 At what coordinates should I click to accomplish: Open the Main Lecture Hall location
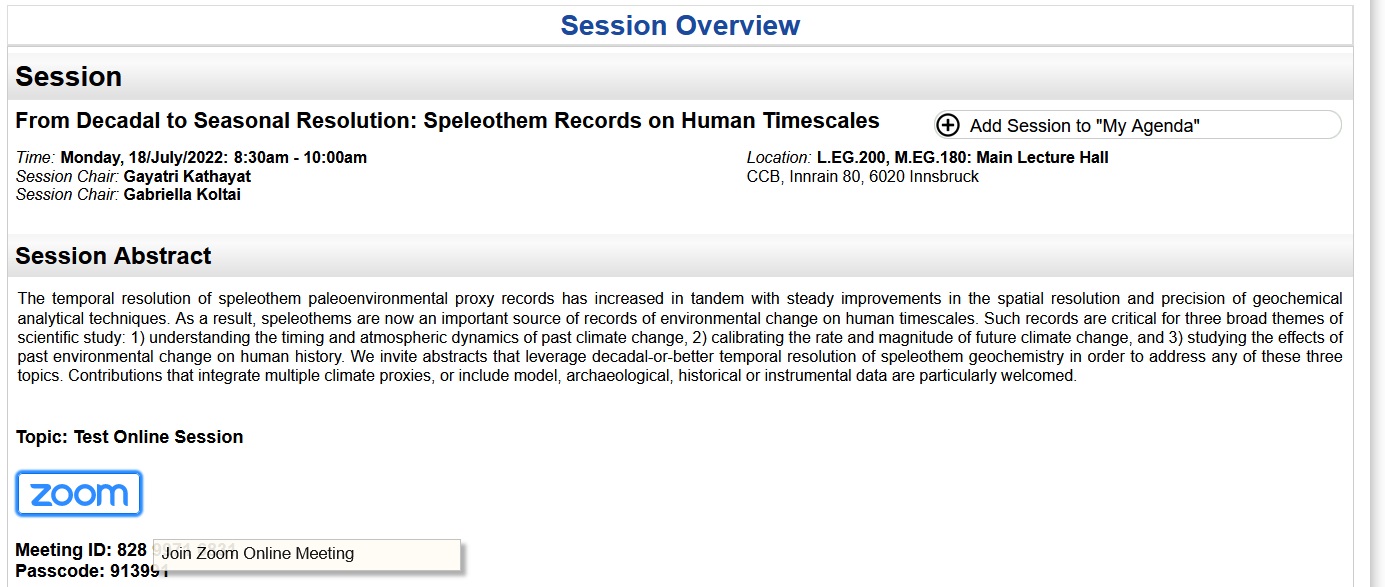(962, 157)
